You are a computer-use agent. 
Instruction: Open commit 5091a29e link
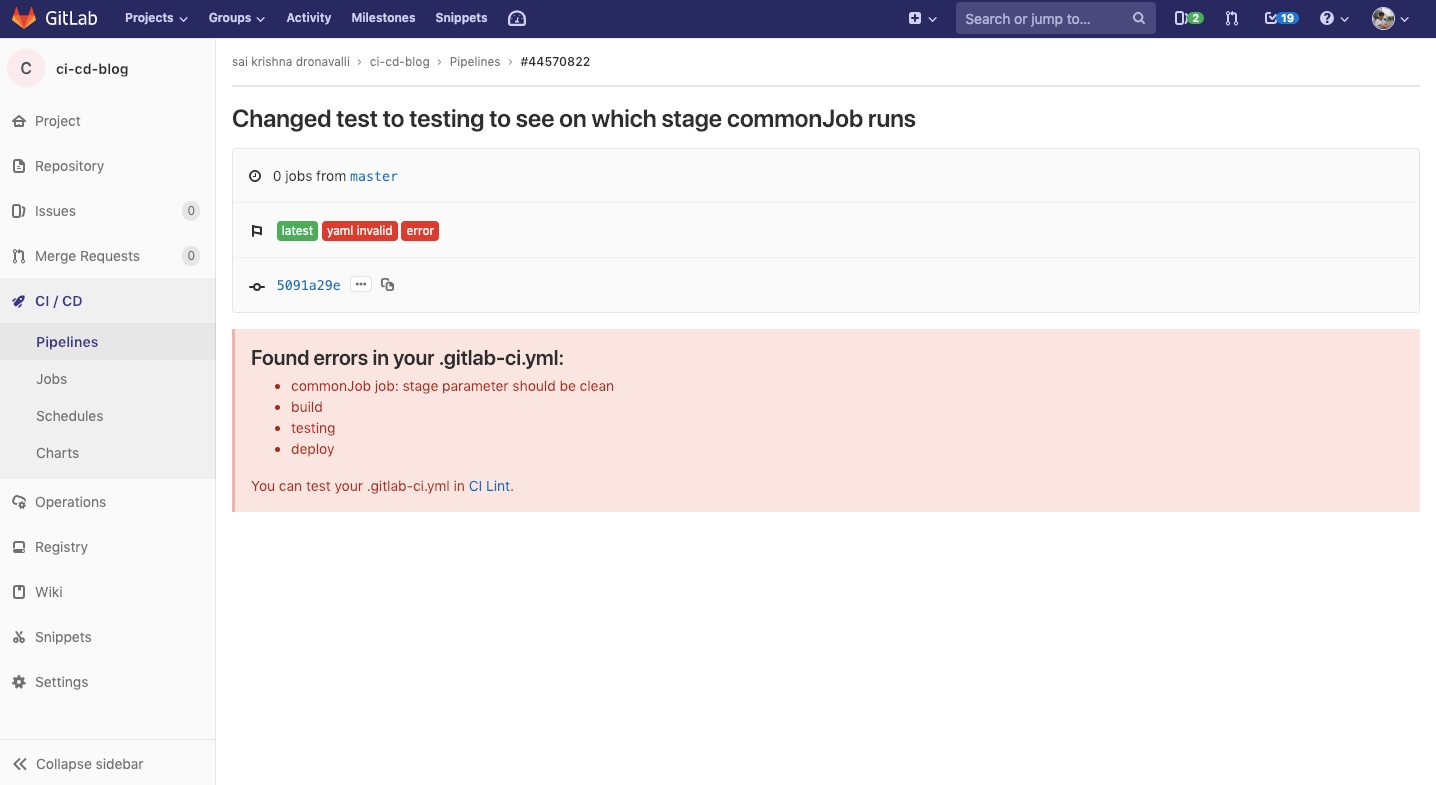(308, 285)
